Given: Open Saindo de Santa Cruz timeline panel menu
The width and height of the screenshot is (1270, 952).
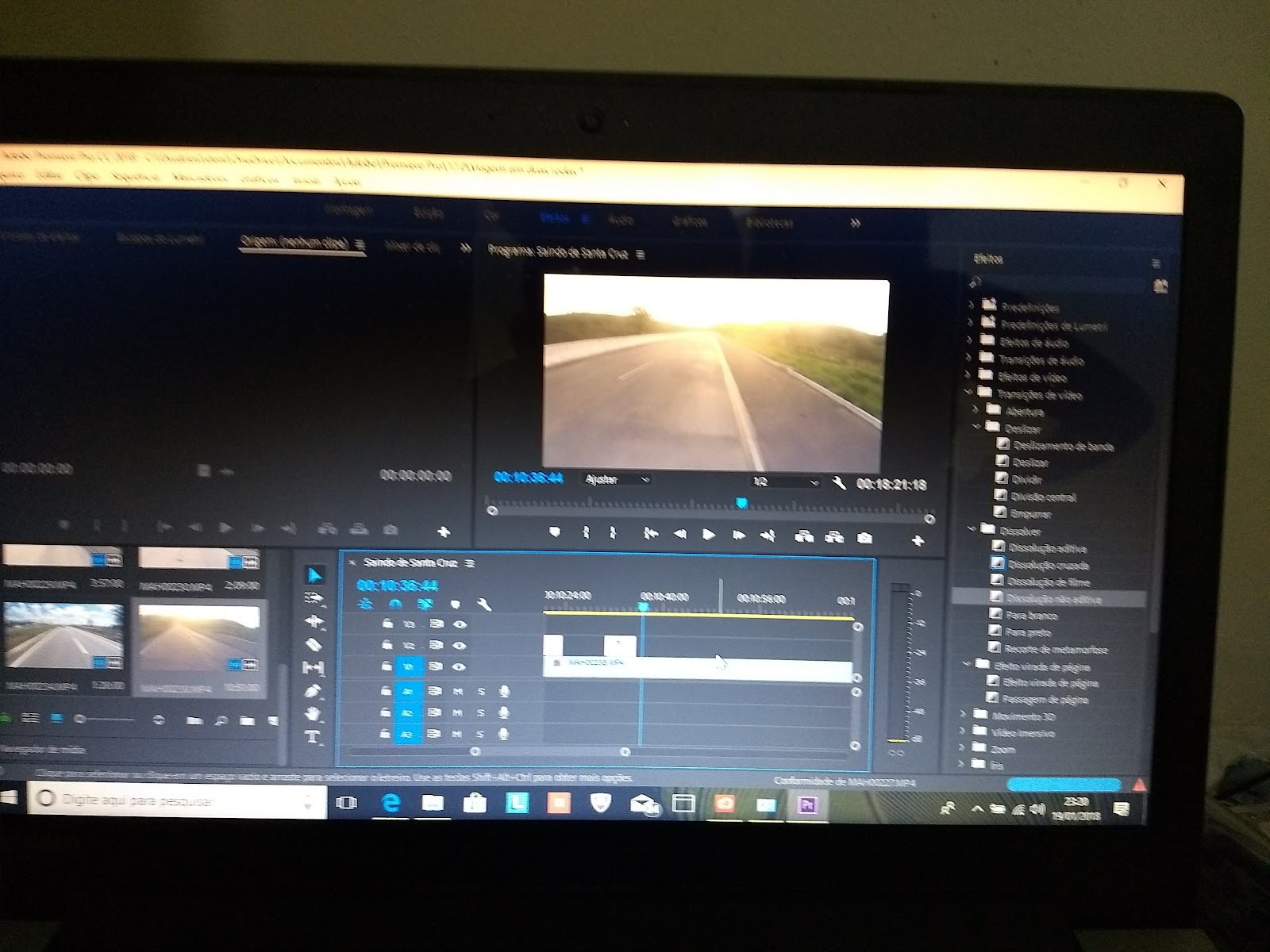Looking at the screenshot, I should [x=471, y=562].
